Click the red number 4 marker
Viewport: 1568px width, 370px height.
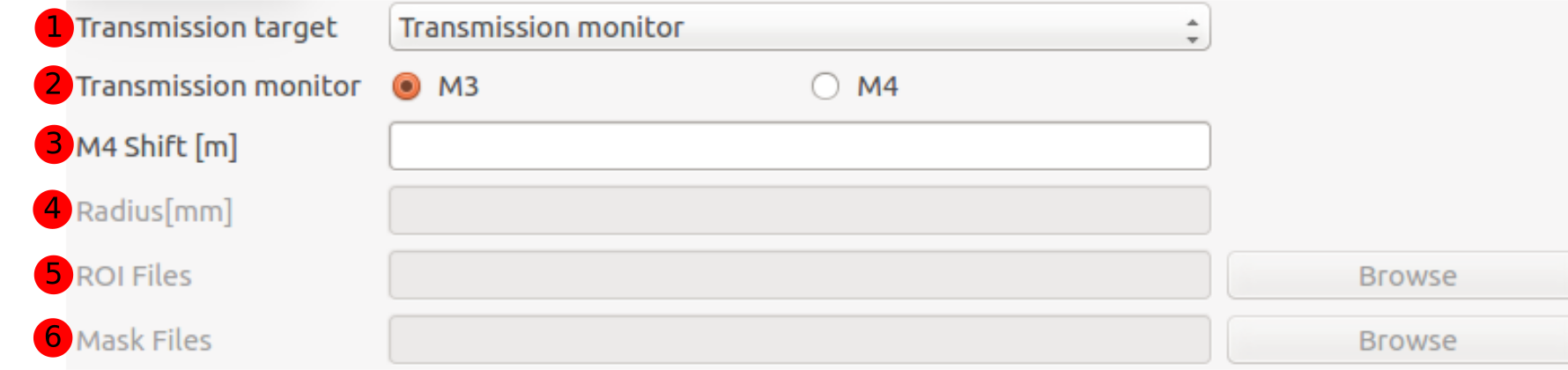point(53,210)
